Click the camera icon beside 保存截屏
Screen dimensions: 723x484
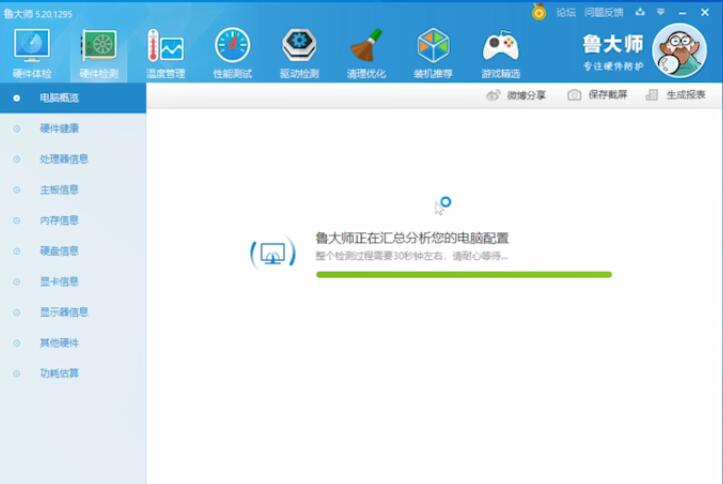574,95
